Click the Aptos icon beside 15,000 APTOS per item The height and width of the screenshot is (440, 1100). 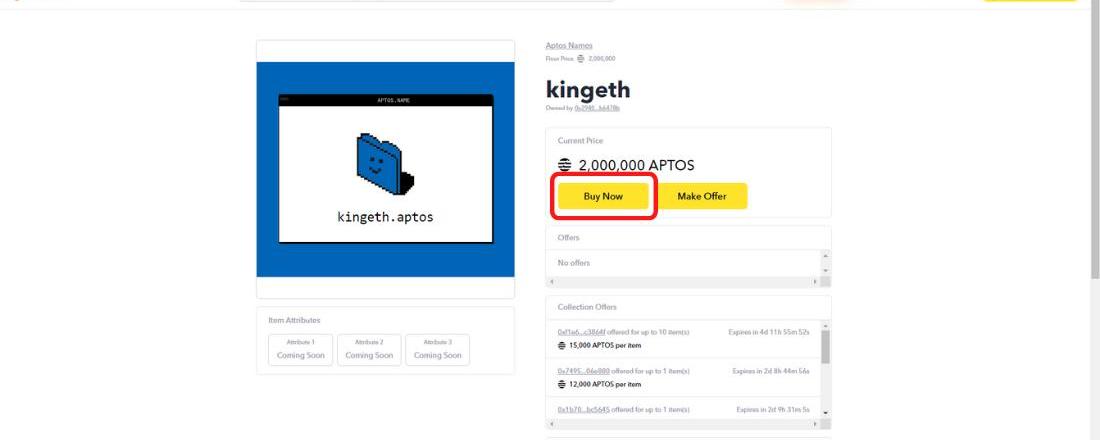(561, 346)
